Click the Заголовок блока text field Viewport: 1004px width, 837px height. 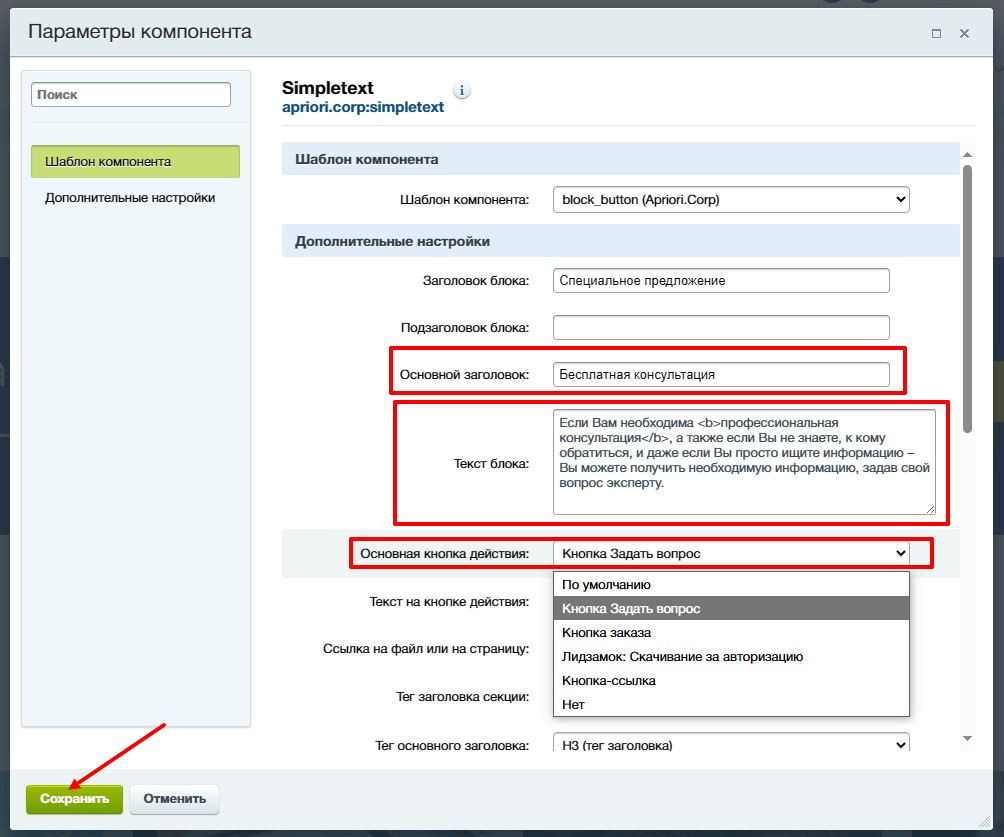click(x=720, y=280)
